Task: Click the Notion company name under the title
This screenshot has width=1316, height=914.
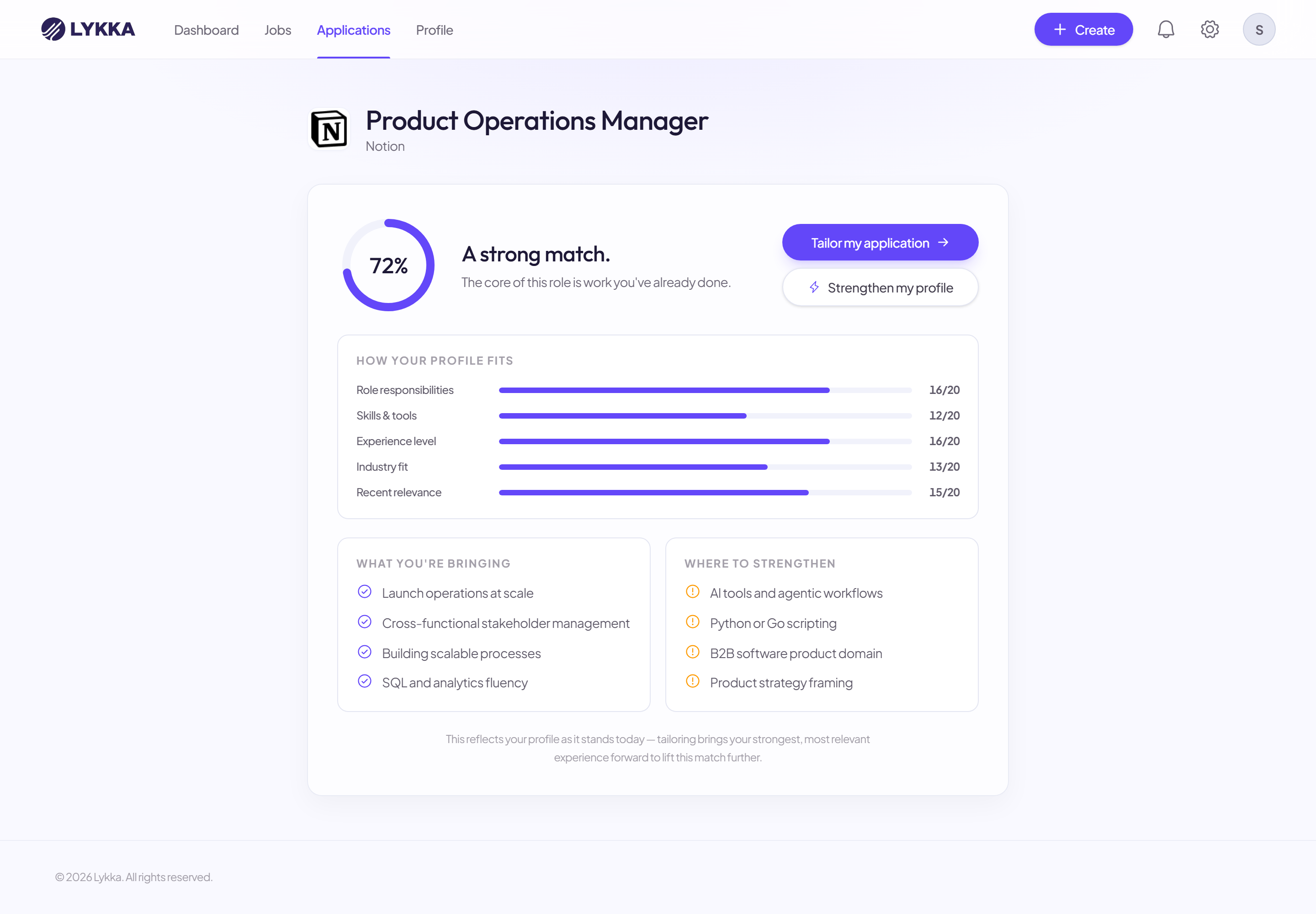Action: 385,147
